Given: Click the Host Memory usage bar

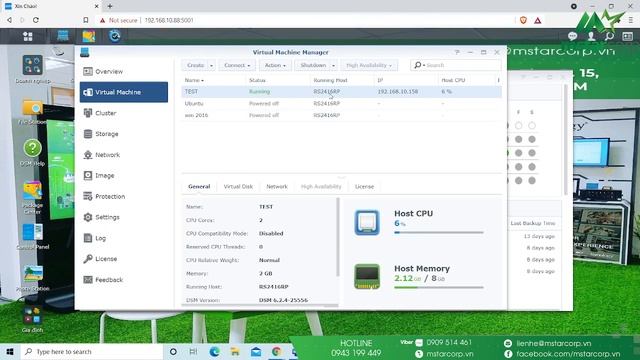Looking at the screenshot, I should [x=439, y=287].
